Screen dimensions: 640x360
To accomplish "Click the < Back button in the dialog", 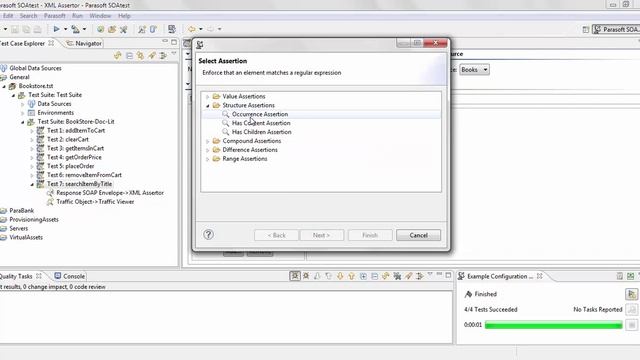I will pos(276,235).
